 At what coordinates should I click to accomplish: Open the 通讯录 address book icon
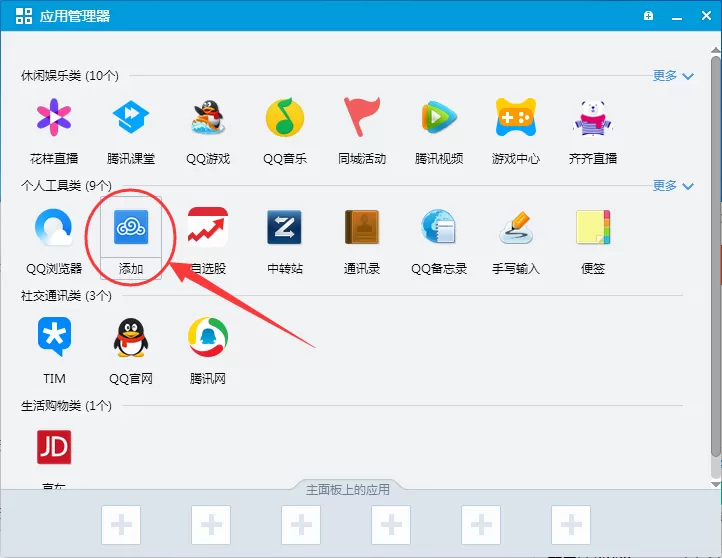coord(362,227)
